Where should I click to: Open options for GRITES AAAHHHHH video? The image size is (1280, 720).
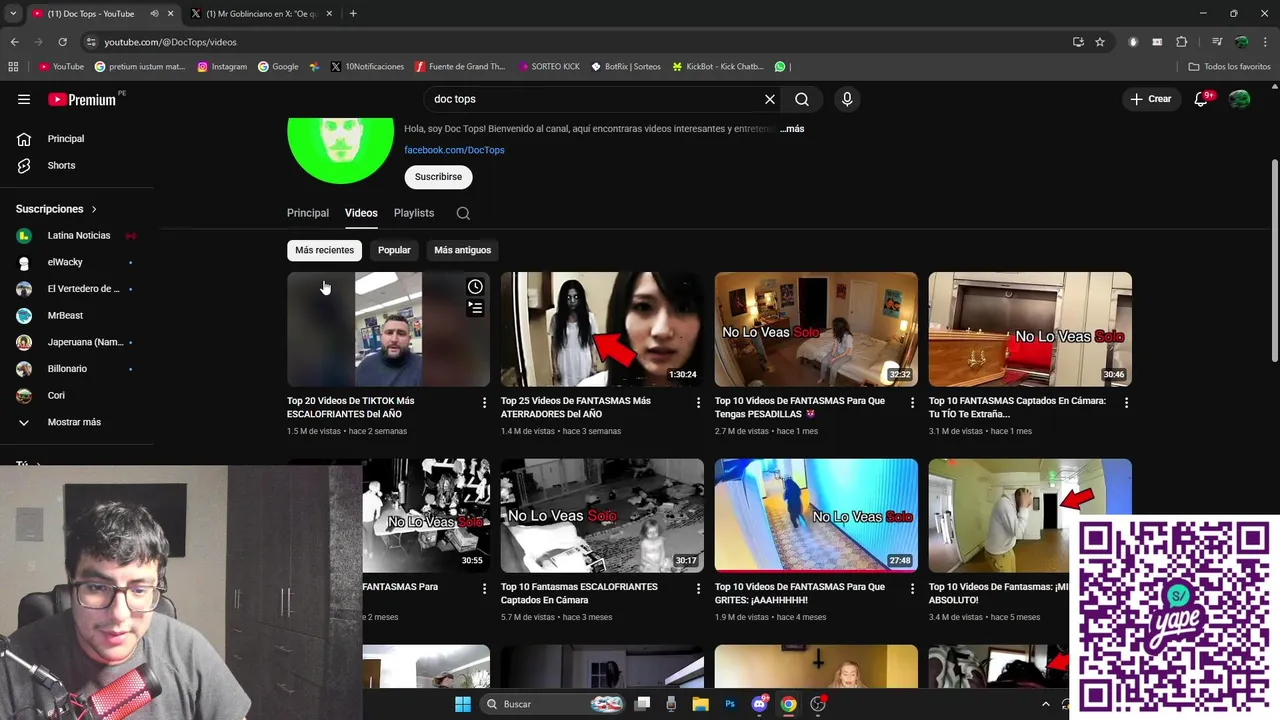click(x=912, y=589)
